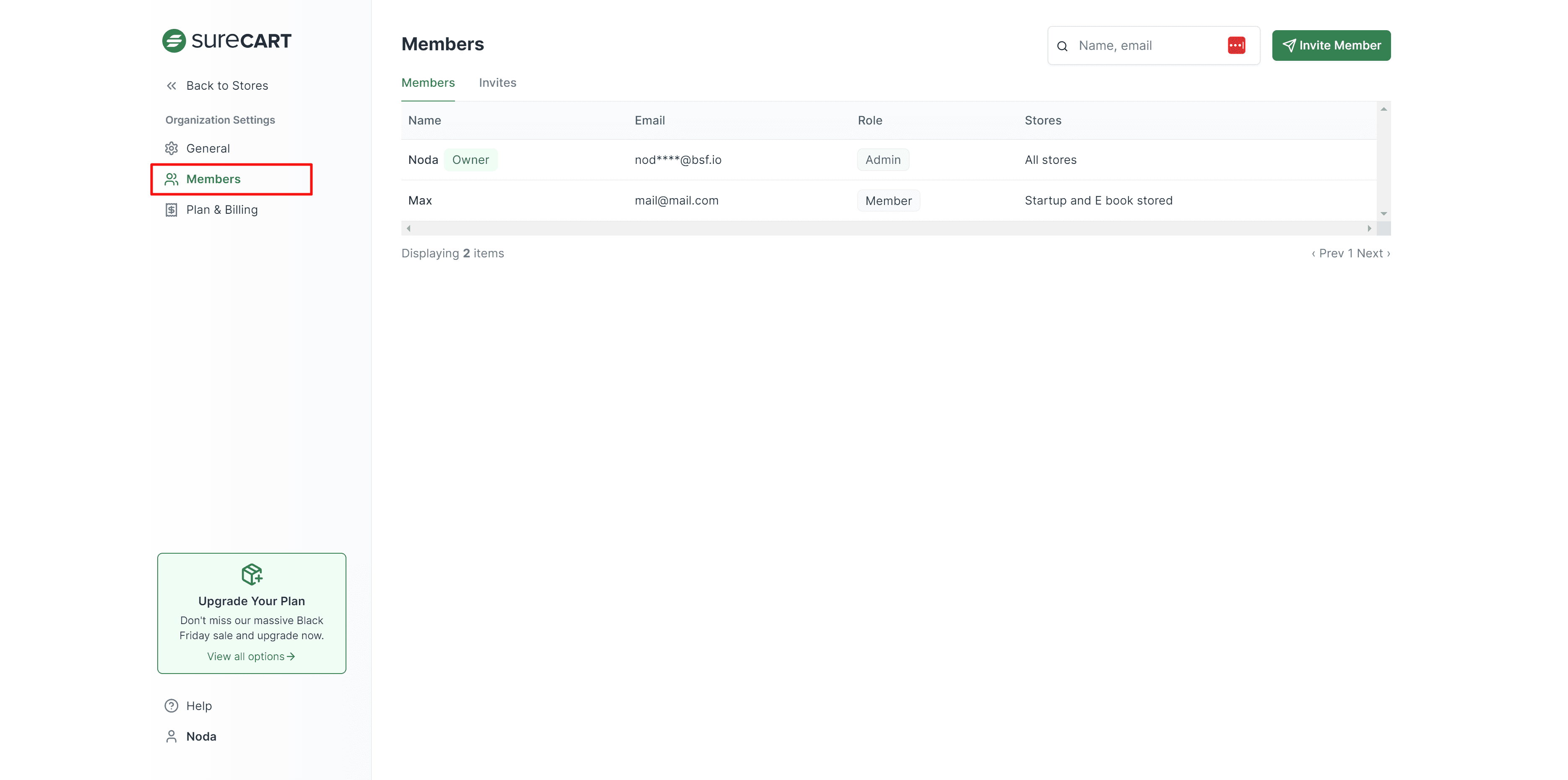Viewport: 1568px width, 780px height.
Task: Click the Noda user profile icon
Action: (172, 736)
